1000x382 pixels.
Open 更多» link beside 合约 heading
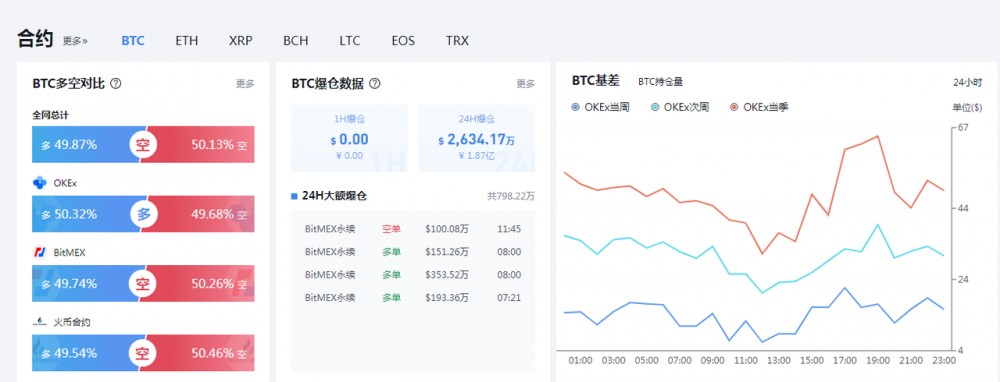pos(75,41)
